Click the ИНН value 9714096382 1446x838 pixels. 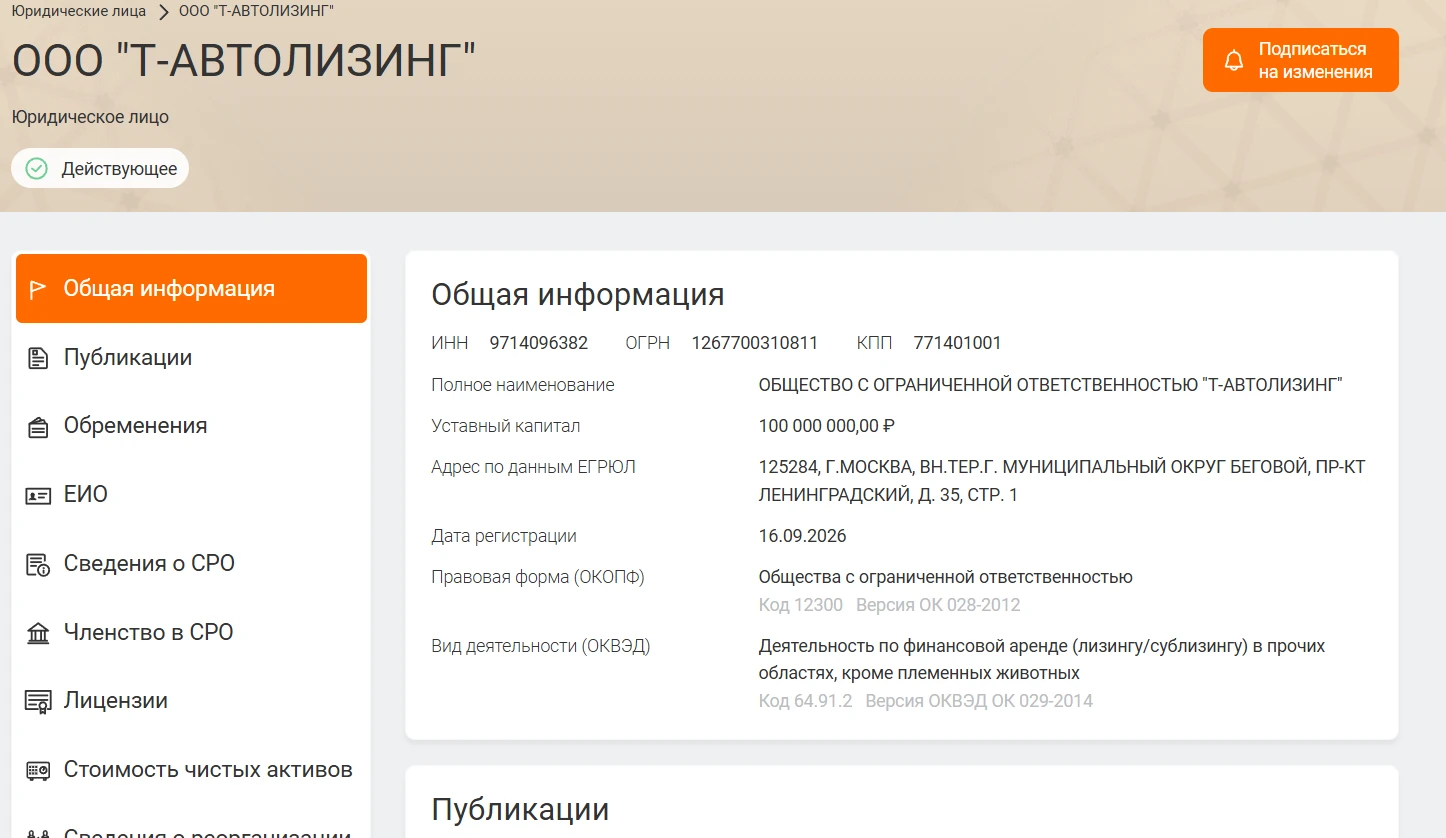pos(539,343)
